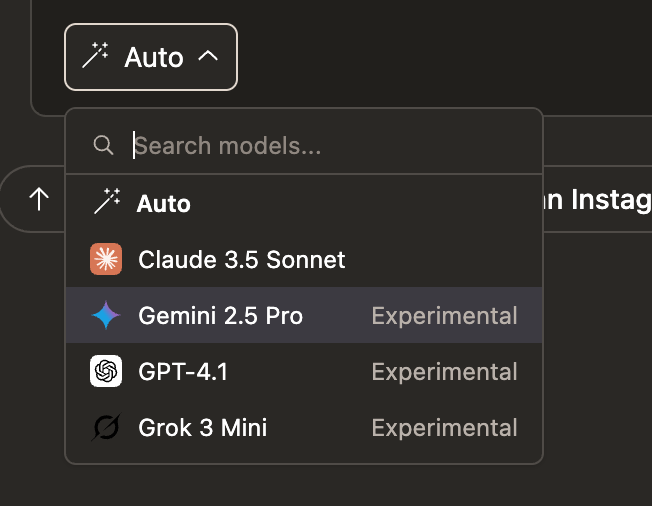This screenshot has width=652, height=506.
Task: Click the OpenAI GPT-4.1 logo icon
Action: tap(106, 372)
